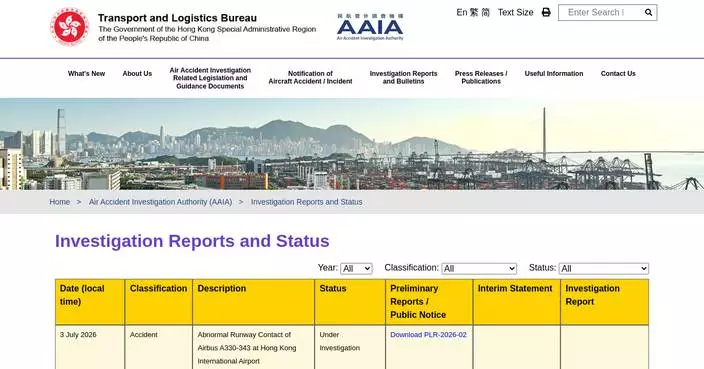Expand the Status filter dropdown
Screen dimensions: 704x369
(x=604, y=268)
